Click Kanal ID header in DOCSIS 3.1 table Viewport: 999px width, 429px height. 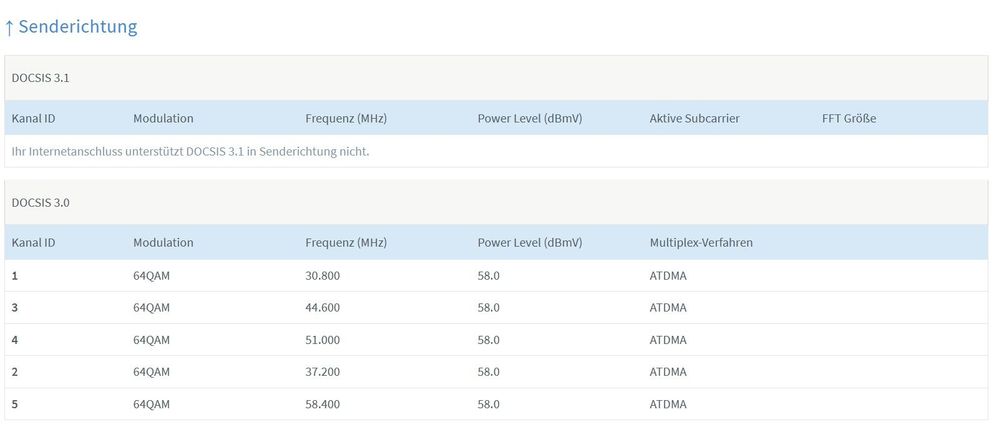[33, 118]
